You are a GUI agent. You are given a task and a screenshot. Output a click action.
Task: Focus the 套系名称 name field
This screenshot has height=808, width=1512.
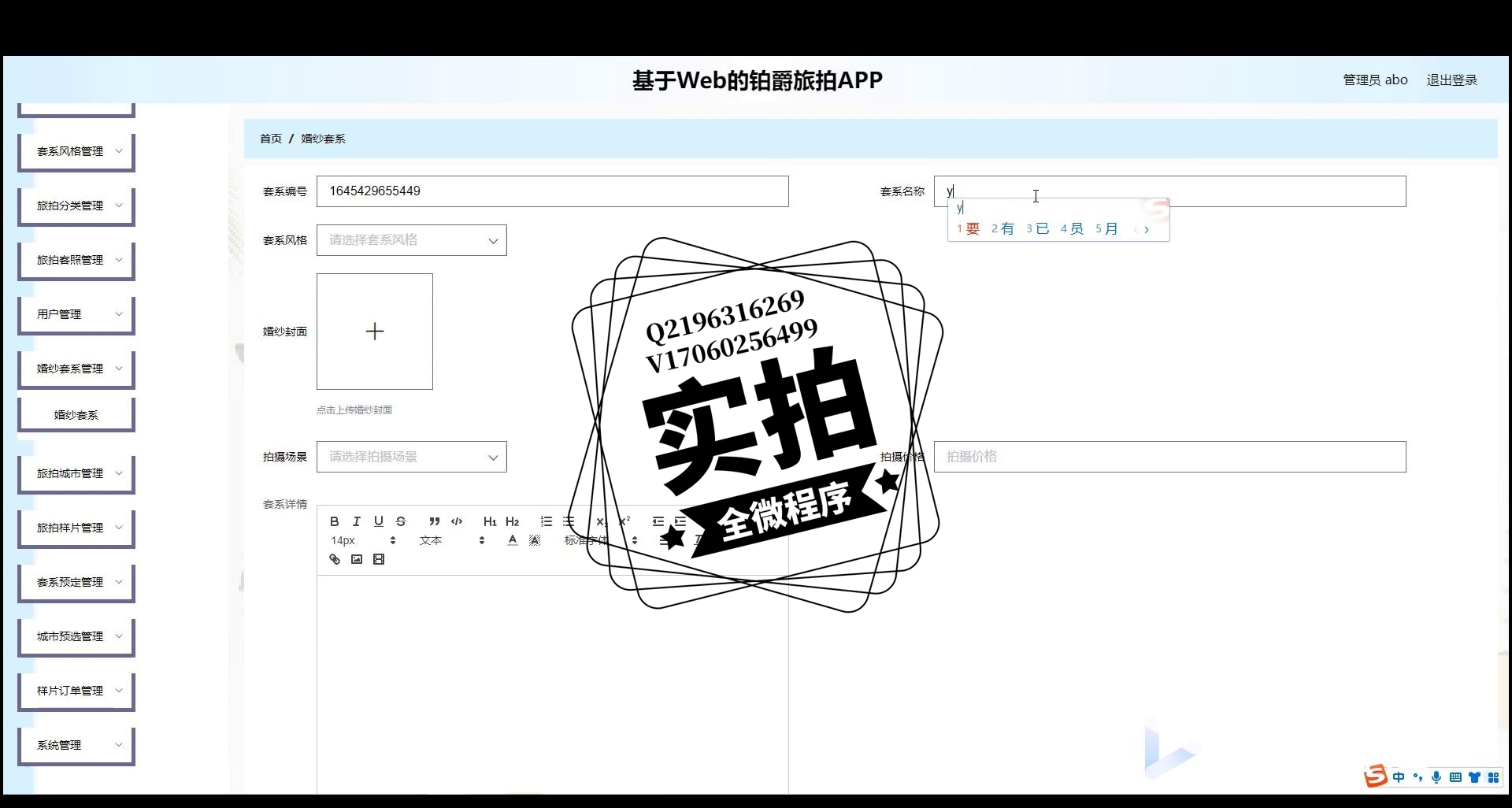(1170, 191)
